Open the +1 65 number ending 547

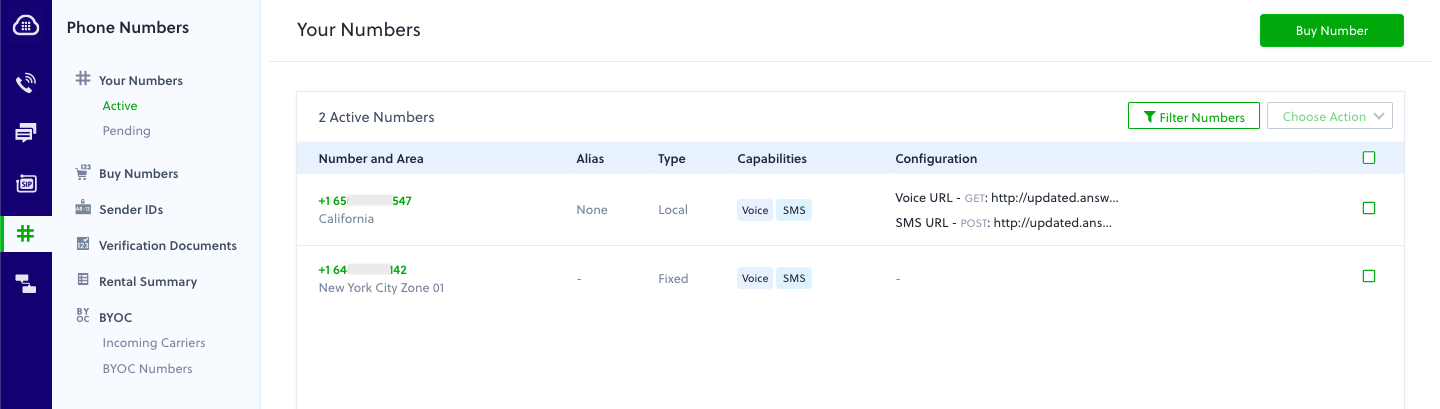(365, 201)
